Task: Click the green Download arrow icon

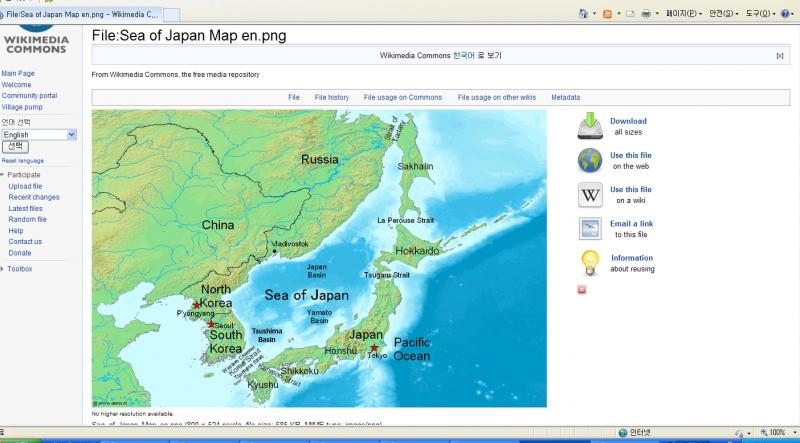Action: 590,126
